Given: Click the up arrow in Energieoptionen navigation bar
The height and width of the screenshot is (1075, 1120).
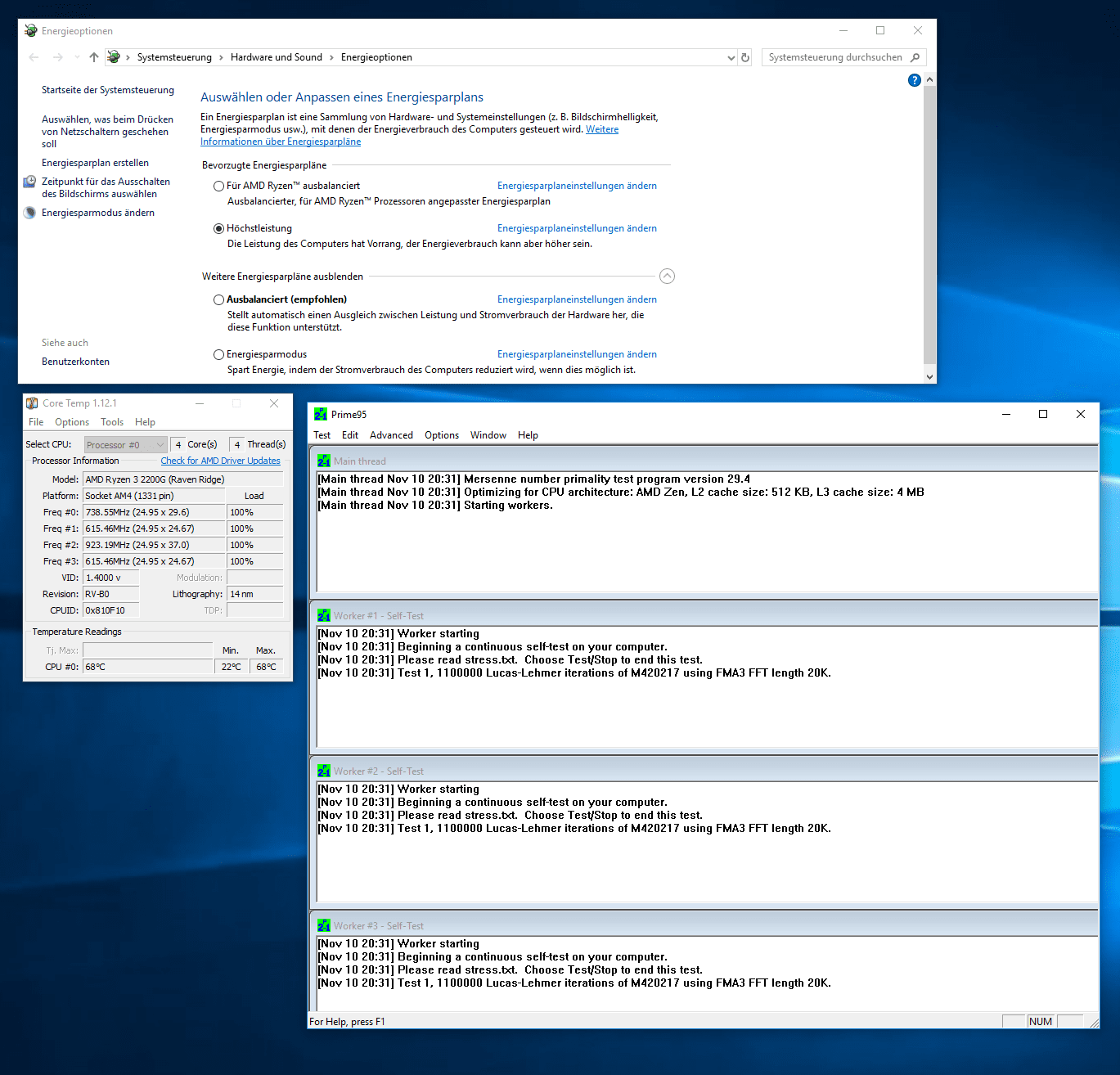Looking at the screenshot, I should tap(94, 57).
